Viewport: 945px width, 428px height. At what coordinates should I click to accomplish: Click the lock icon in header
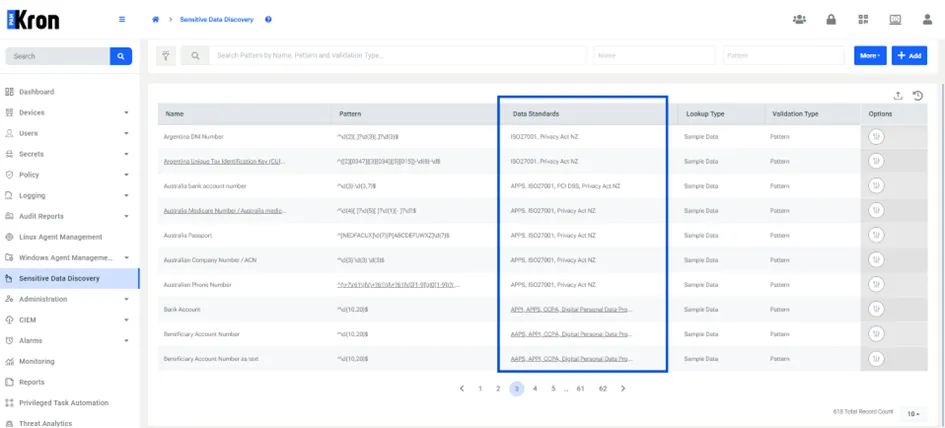coord(831,19)
